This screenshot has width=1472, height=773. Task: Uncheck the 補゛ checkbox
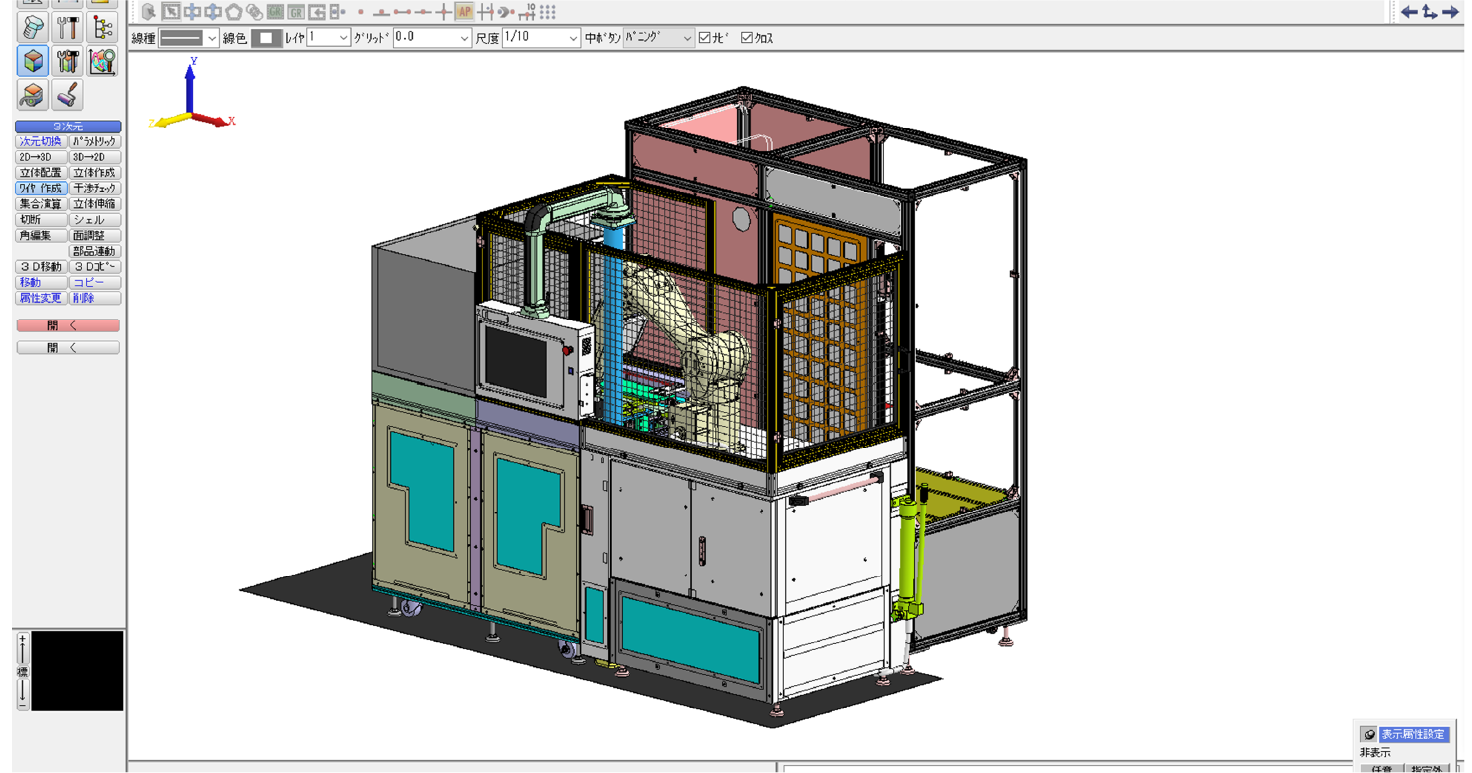click(705, 38)
